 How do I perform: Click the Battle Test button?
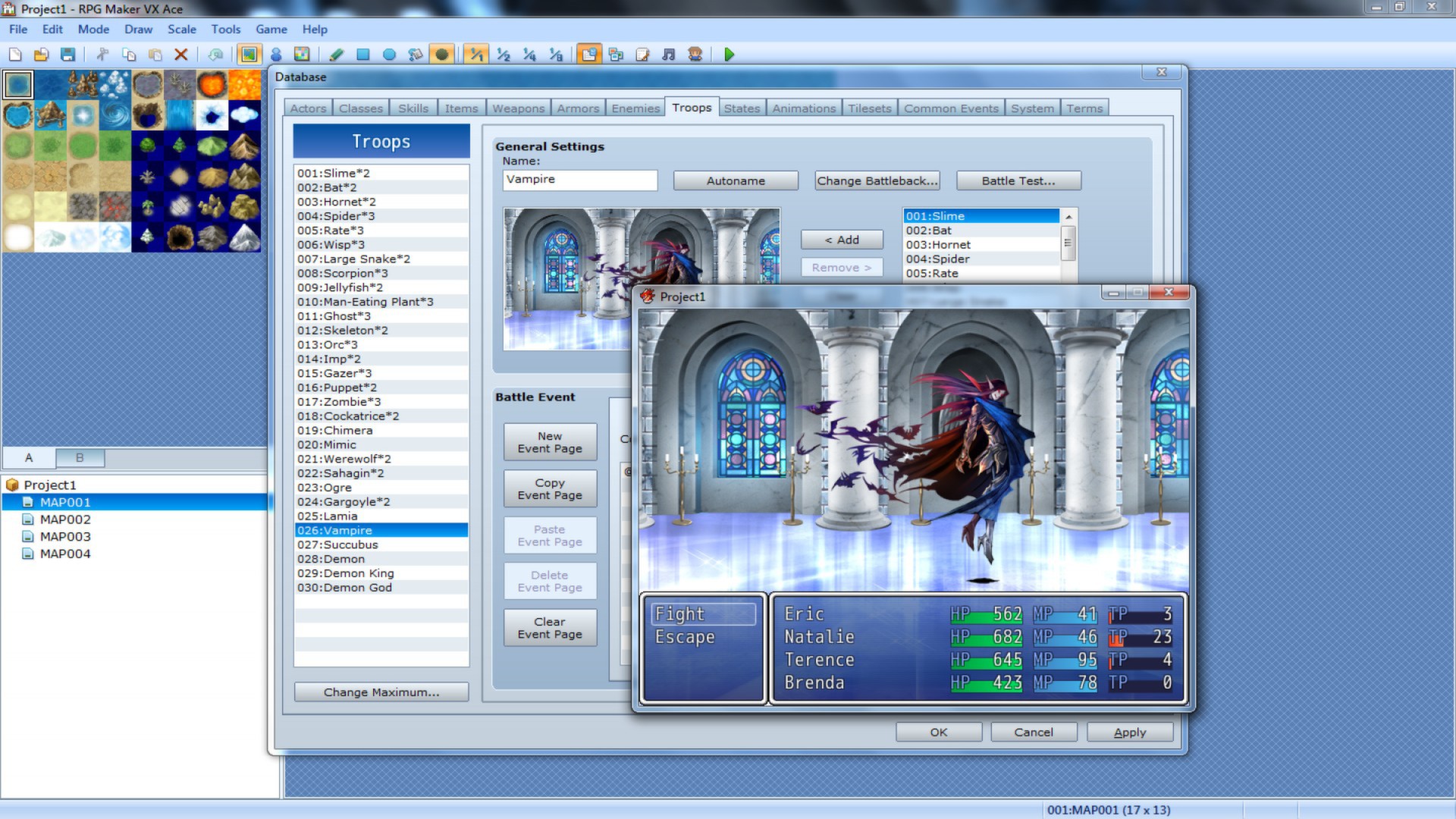[x=1018, y=180]
